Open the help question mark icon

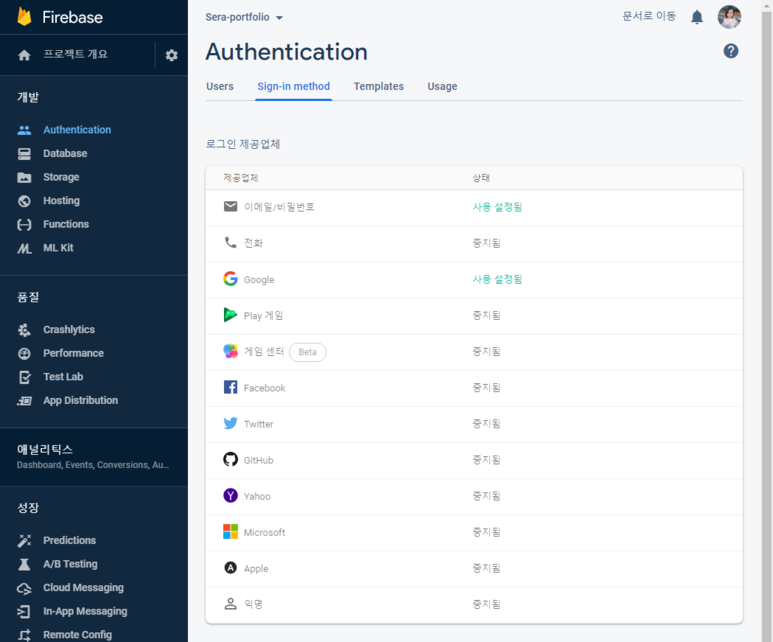(x=731, y=51)
